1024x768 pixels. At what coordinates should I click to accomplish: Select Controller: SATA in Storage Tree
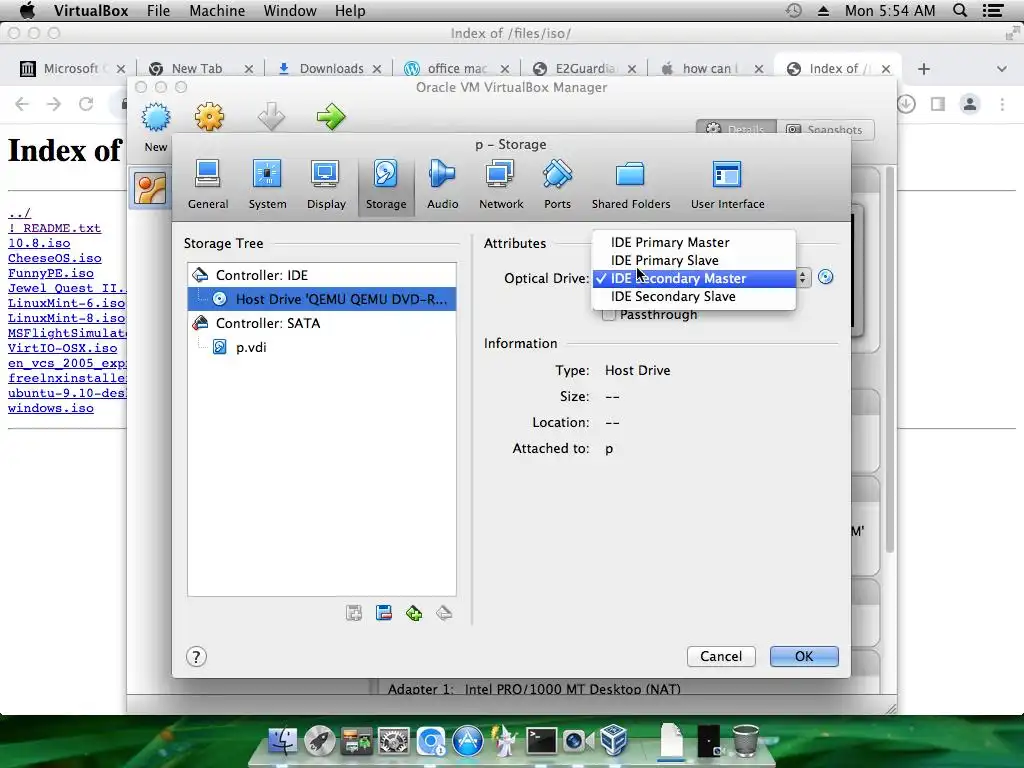coord(321,323)
